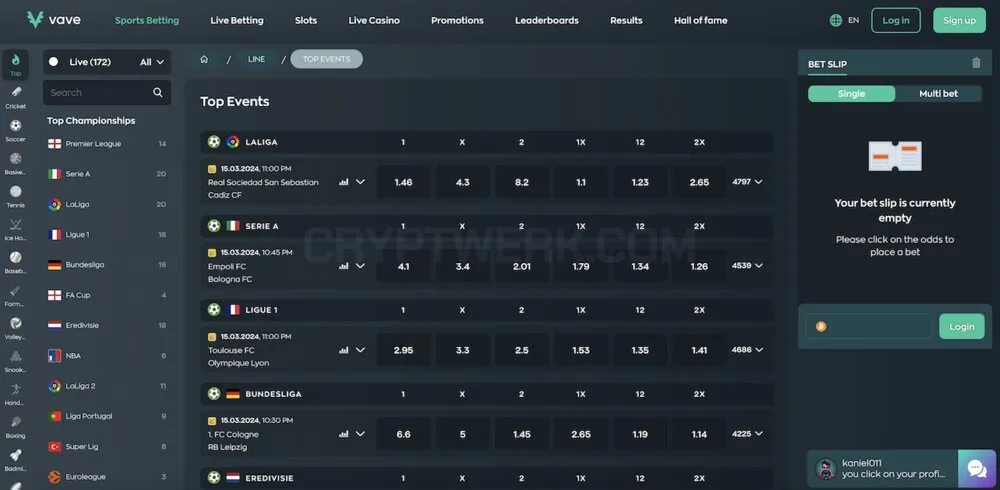The image size is (1000, 490).
Task: Expand 4539 more markets dropdown
Action: tap(747, 265)
